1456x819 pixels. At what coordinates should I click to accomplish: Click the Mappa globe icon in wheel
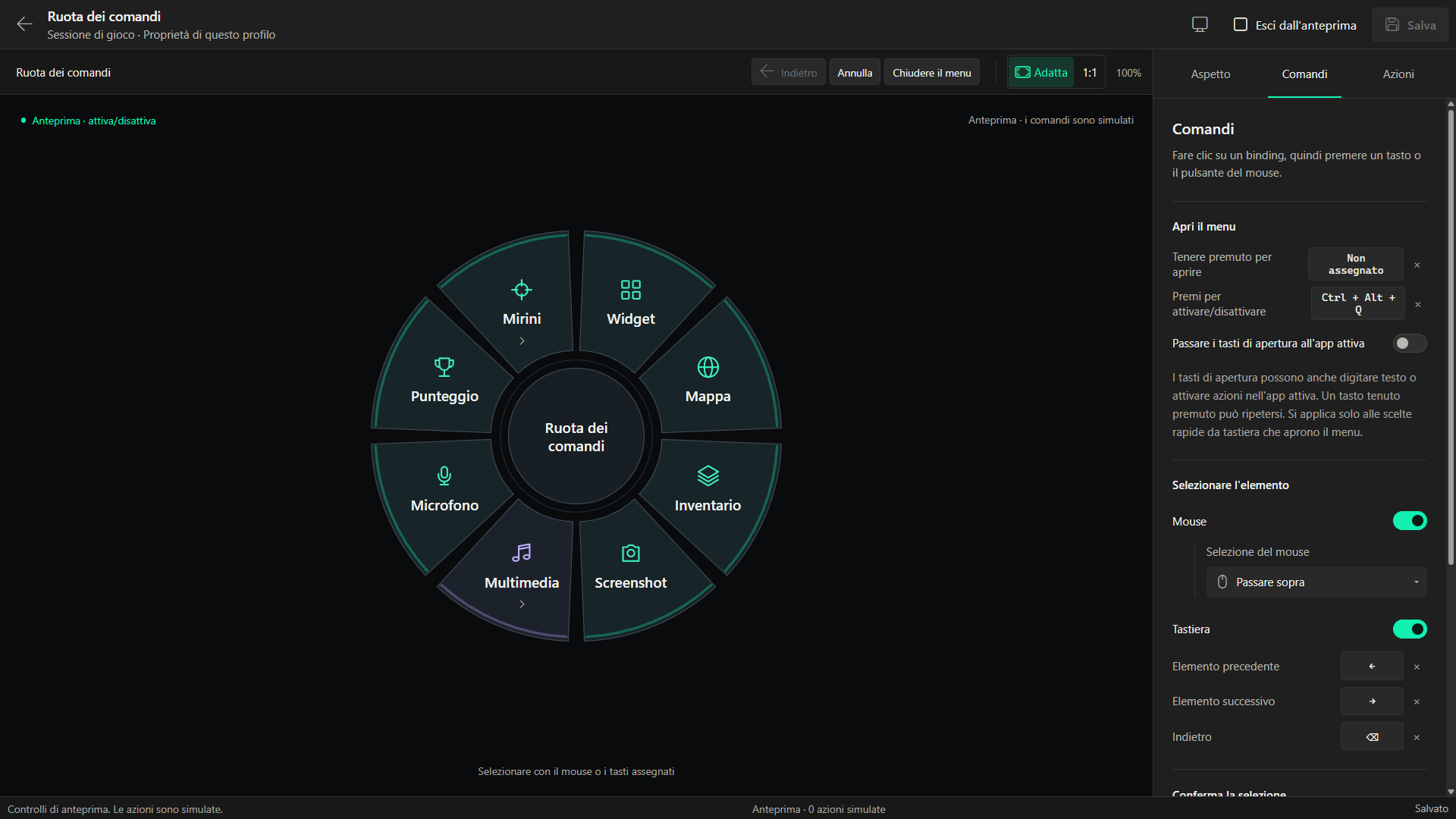(x=708, y=367)
